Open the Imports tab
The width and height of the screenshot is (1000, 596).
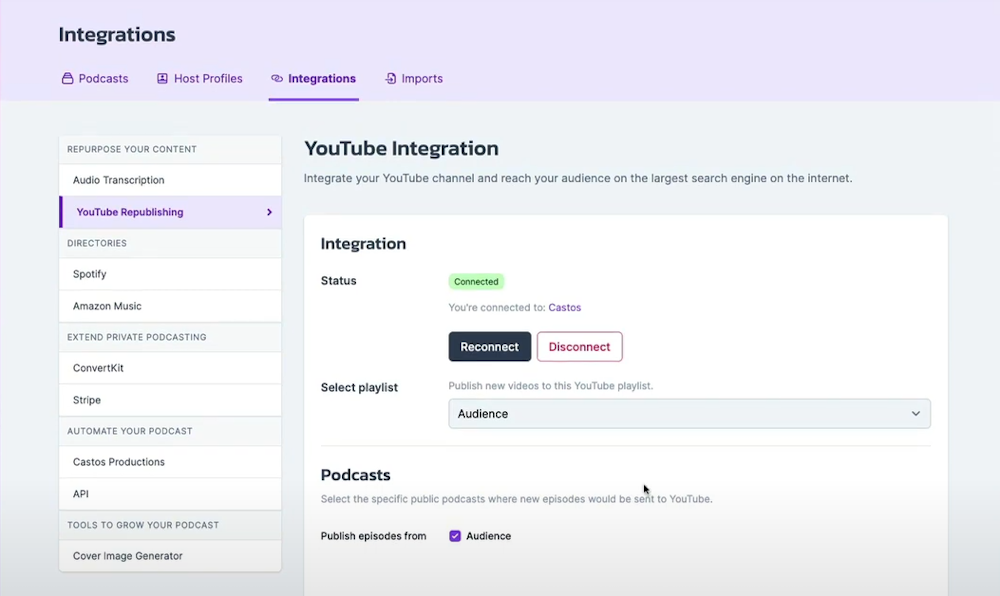[x=421, y=78]
